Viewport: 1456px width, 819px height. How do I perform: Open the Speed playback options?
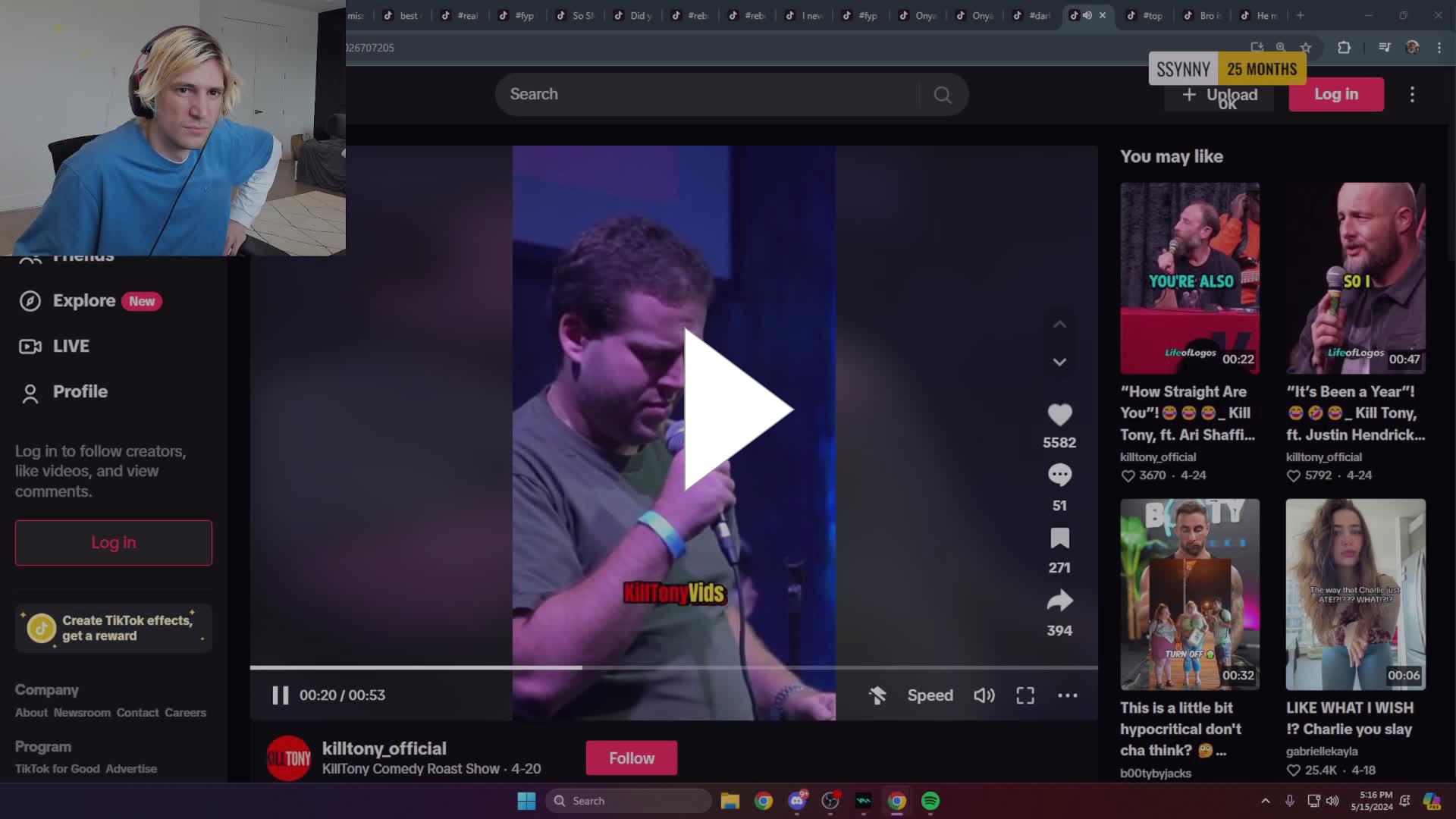coord(930,695)
